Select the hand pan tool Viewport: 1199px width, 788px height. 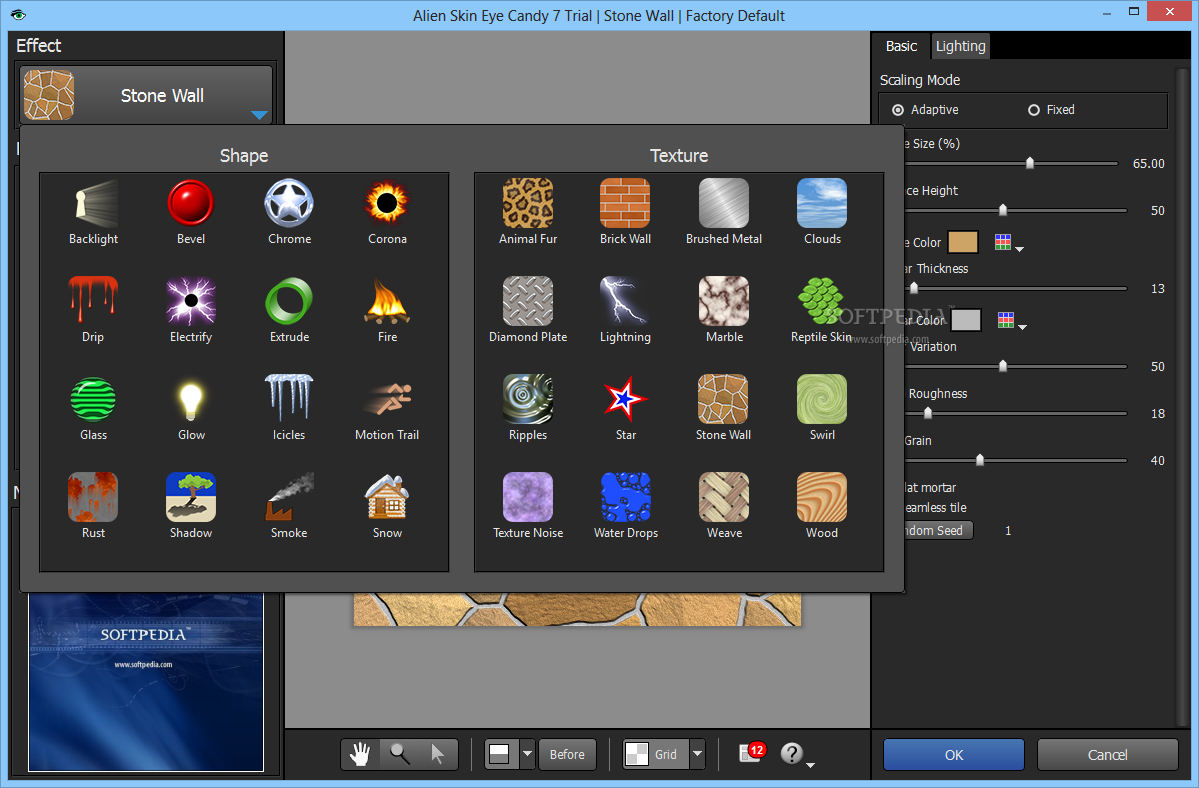[x=360, y=754]
